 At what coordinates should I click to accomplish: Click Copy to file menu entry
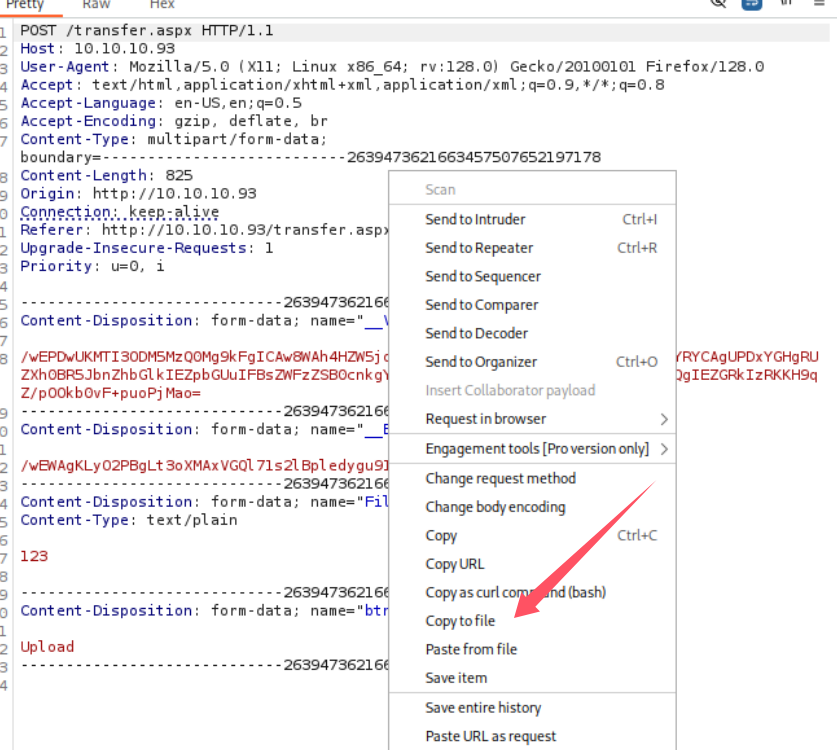point(460,621)
